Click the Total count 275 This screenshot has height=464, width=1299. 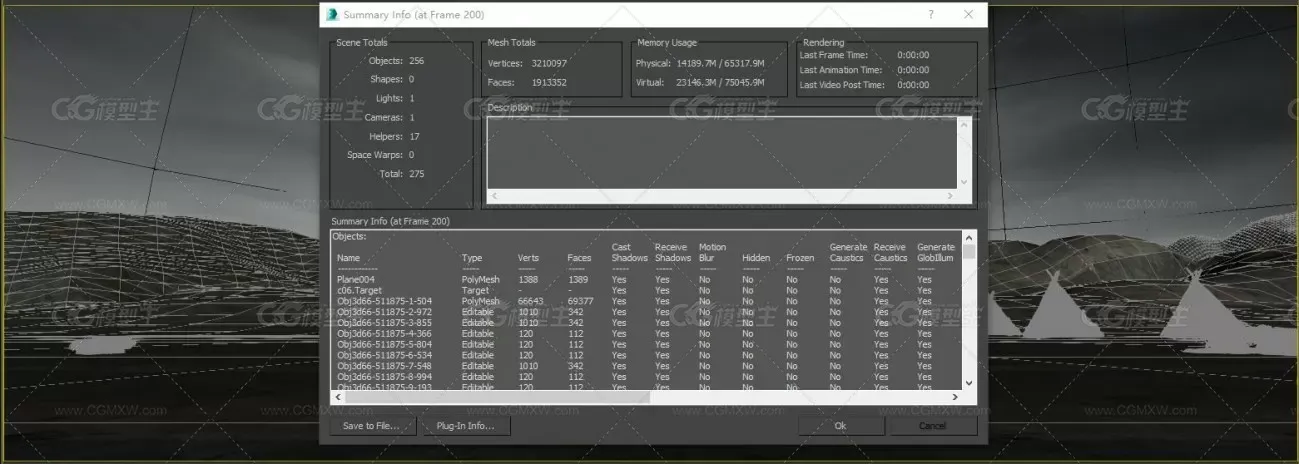tap(416, 174)
